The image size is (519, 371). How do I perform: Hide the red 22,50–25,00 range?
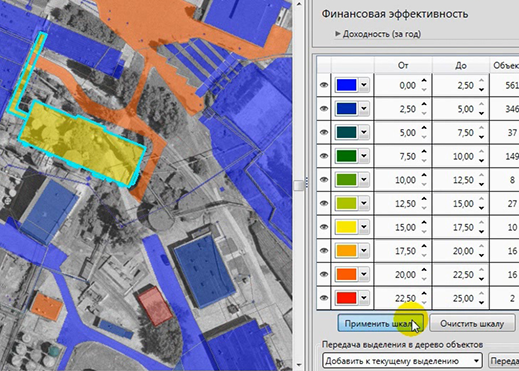324,298
